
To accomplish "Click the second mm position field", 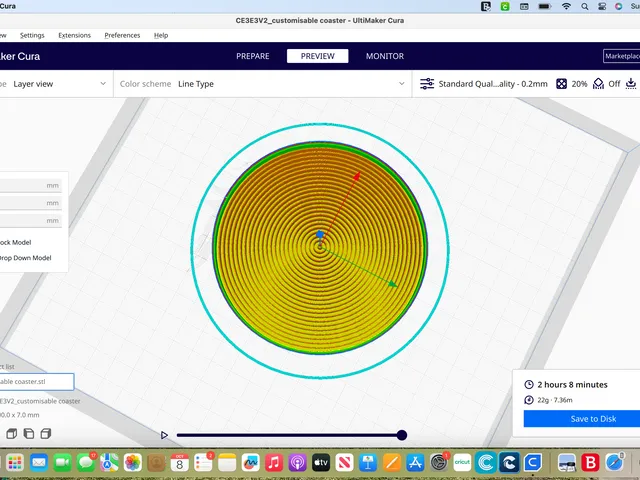I will (31, 203).
